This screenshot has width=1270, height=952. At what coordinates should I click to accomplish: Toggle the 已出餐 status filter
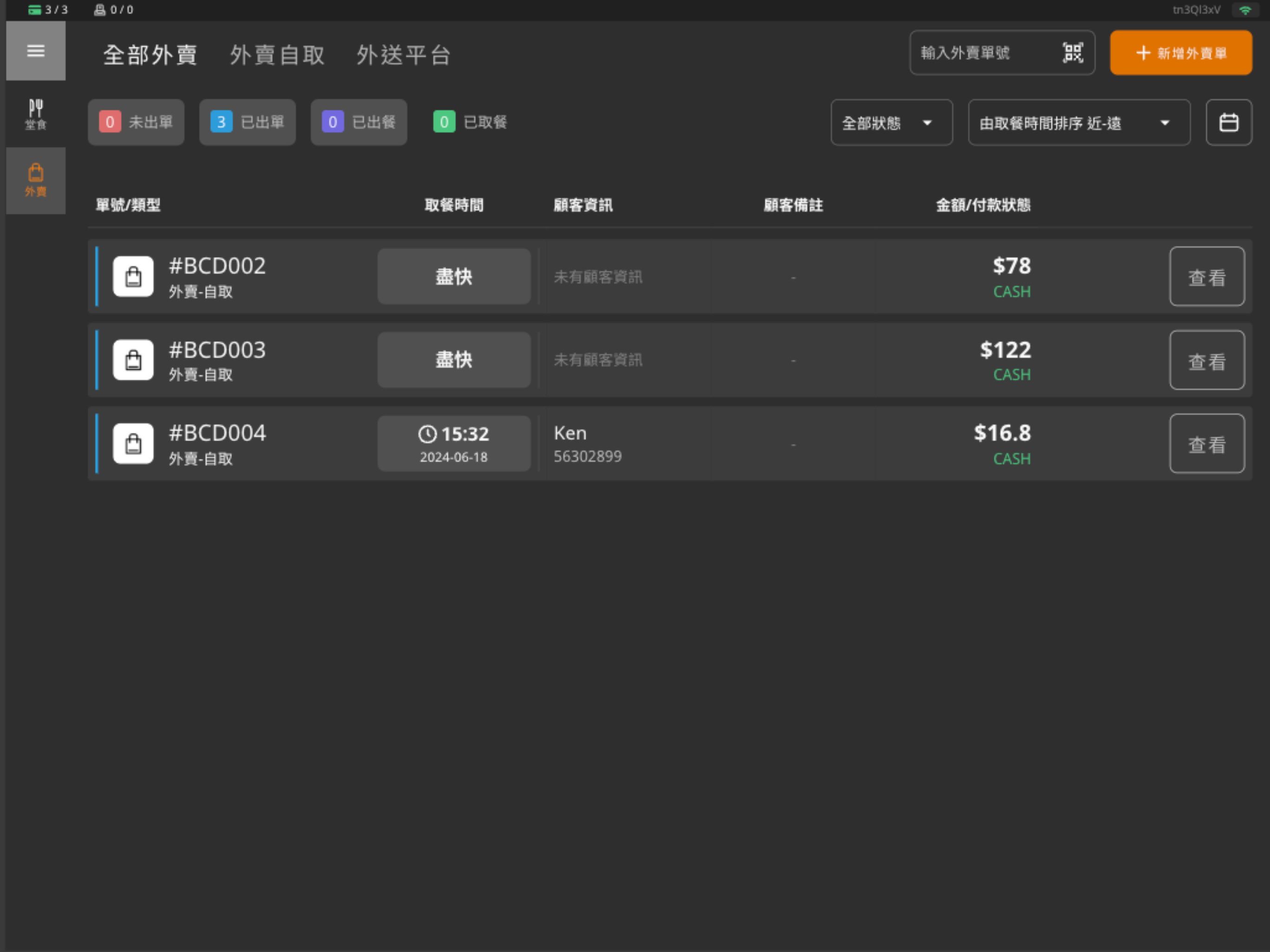pos(359,122)
